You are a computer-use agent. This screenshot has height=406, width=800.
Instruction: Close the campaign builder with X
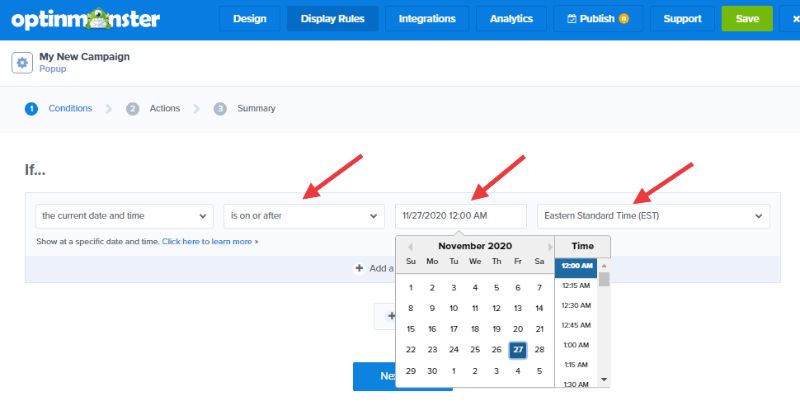click(x=794, y=19)
